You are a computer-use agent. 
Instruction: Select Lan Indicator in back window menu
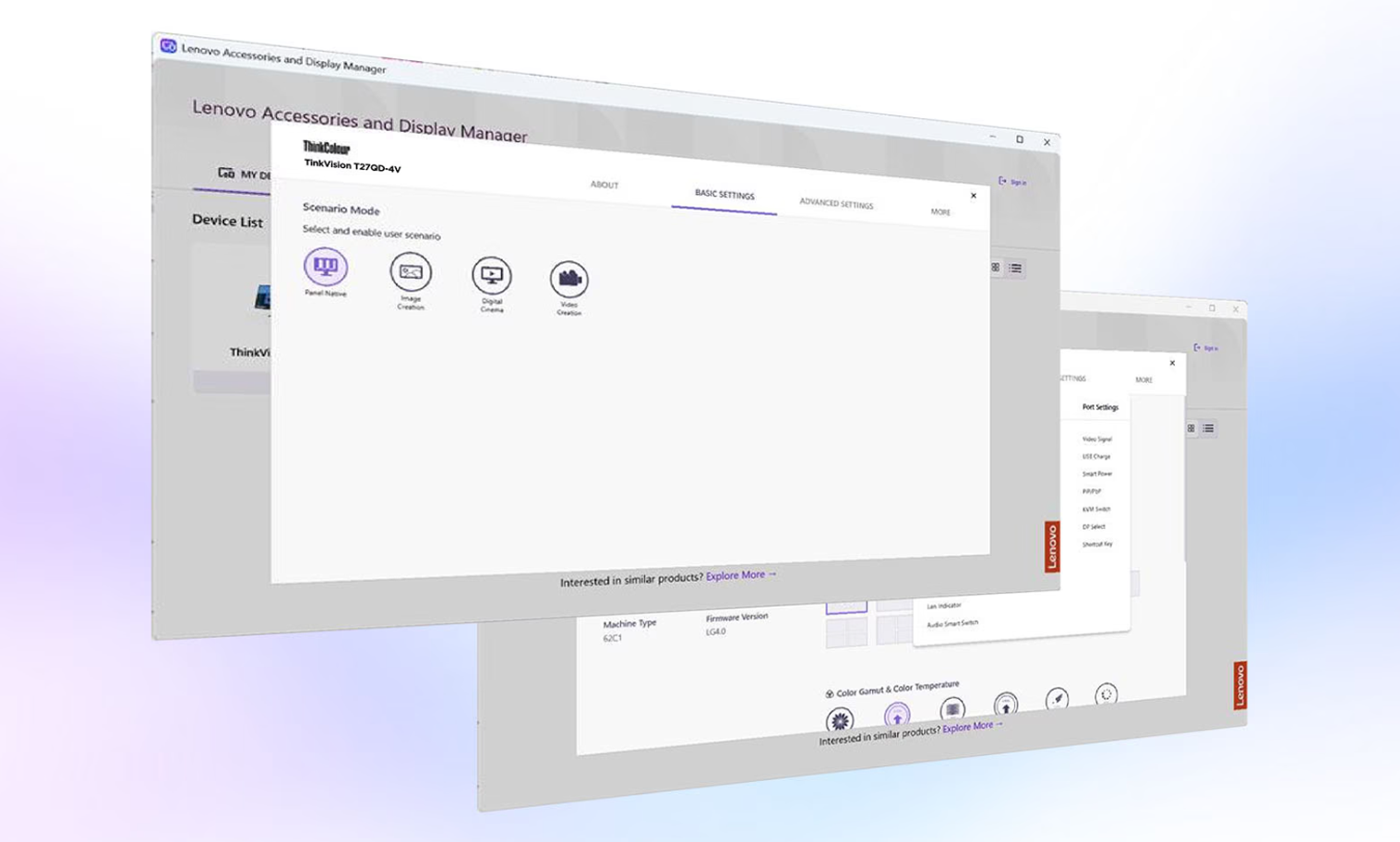[x=944, y=606]
